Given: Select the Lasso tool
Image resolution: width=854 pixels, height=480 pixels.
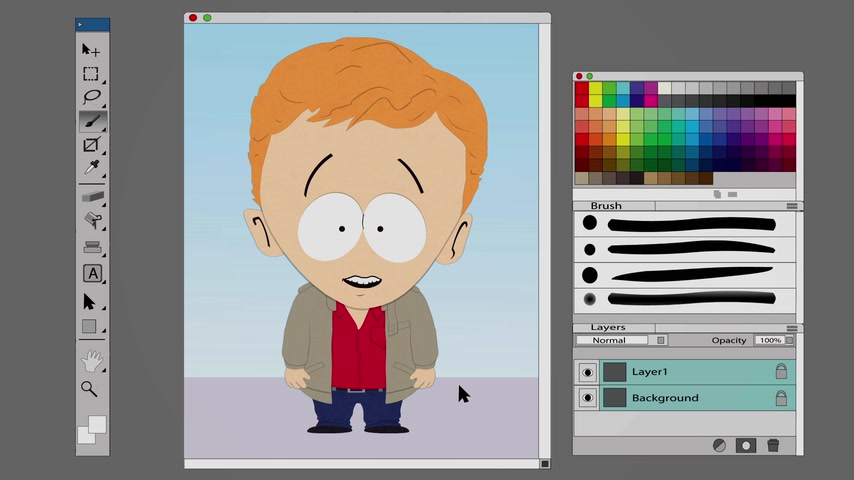Looking at the screenshot, I should click(92, 96).
